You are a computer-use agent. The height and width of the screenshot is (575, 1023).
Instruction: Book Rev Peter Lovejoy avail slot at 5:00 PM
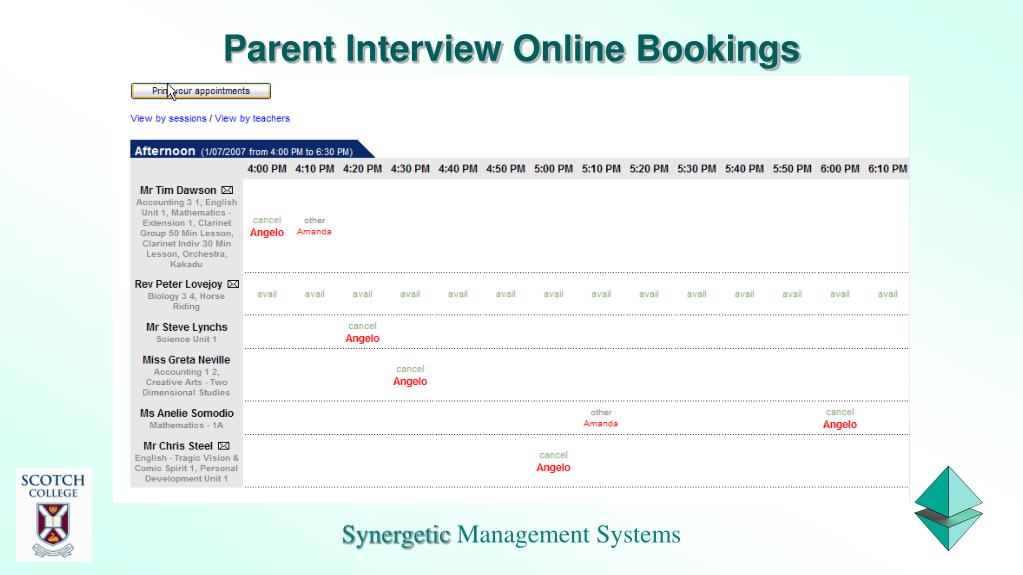click(553, 294)
